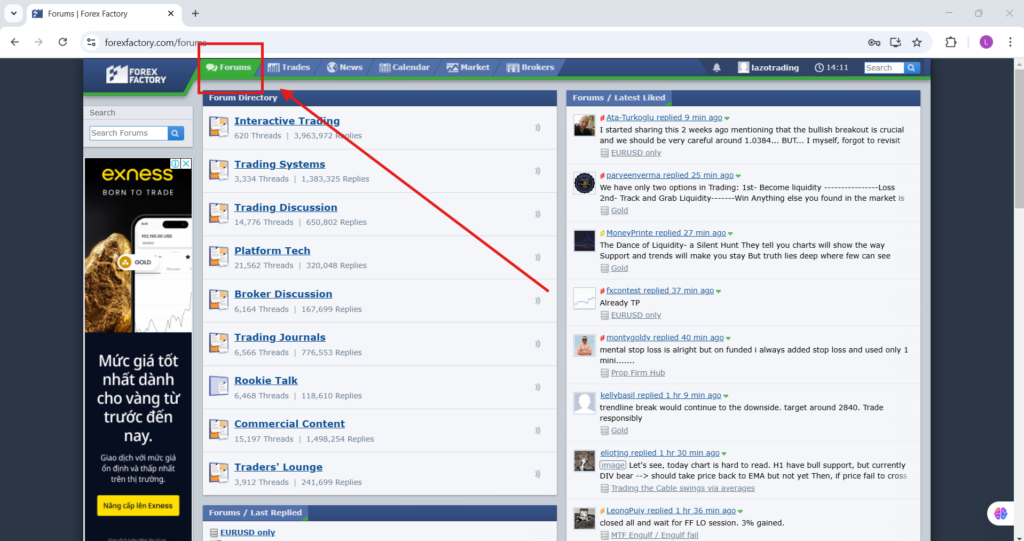Open the image tag in eliotjng post
The width and height of the screenshot is (1024, 541).
tap(613, 465)
